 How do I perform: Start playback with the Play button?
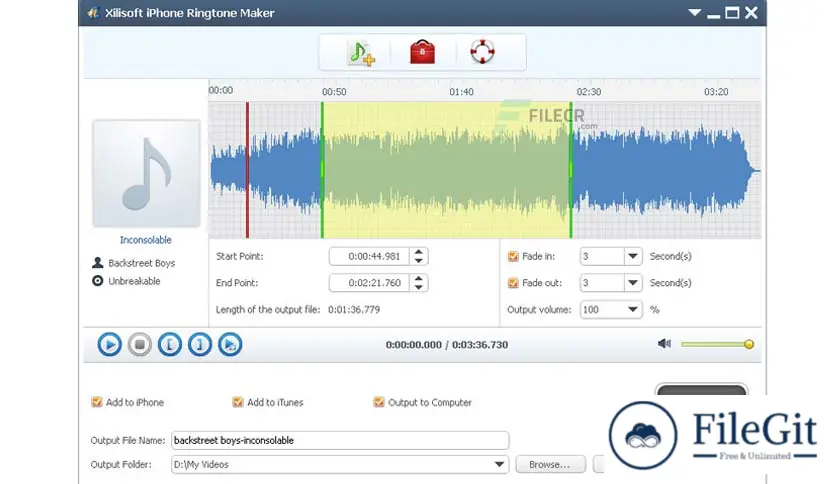click(x=109, y=344)
